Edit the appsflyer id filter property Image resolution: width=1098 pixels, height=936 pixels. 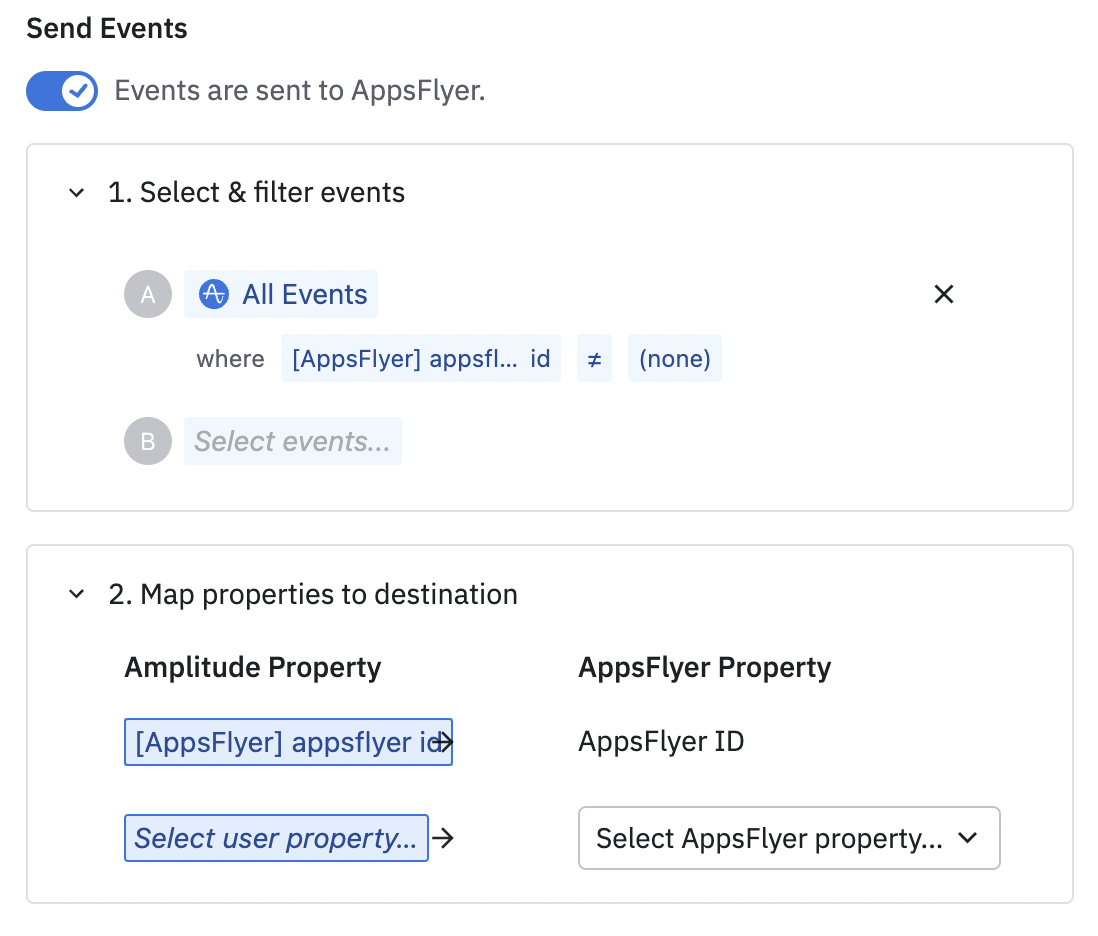(x=420, y=359)
